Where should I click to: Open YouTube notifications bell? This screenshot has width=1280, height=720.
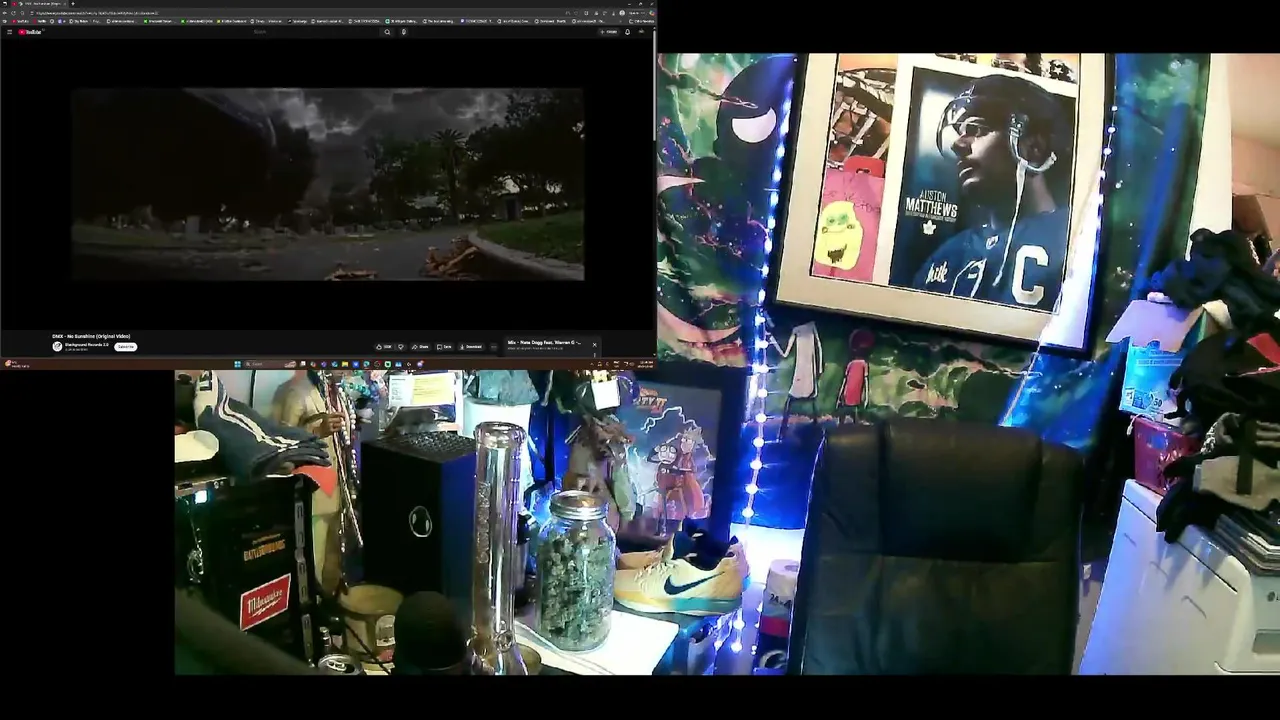[x=627, y=32]
